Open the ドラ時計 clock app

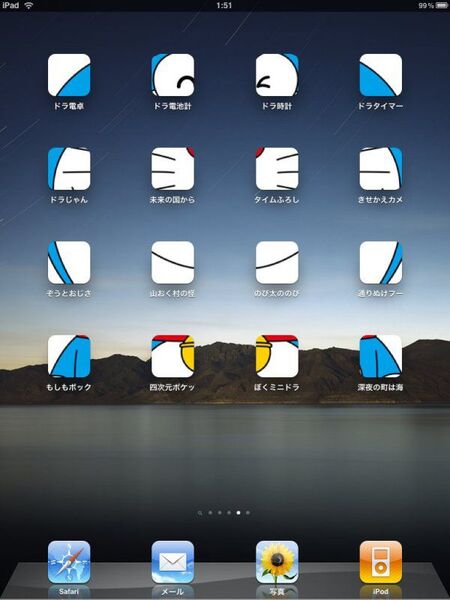[277, 75]
